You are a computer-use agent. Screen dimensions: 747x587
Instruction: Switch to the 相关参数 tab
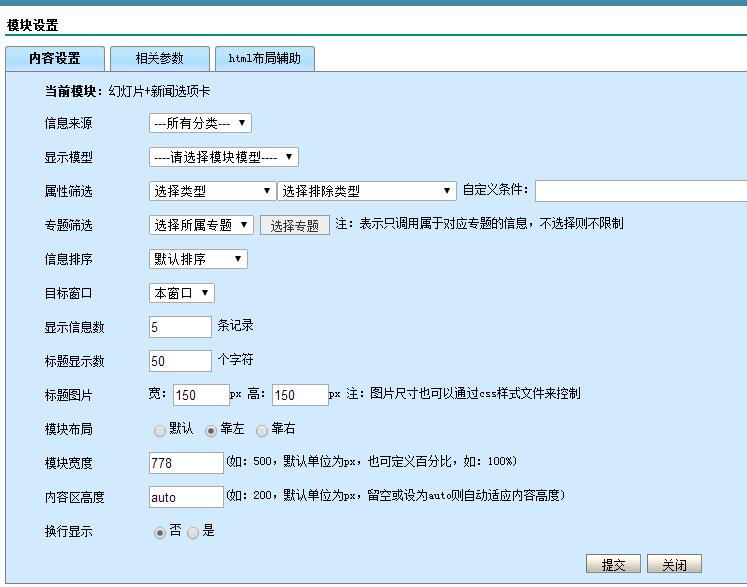pyautogui.click(x=159, y=59)
